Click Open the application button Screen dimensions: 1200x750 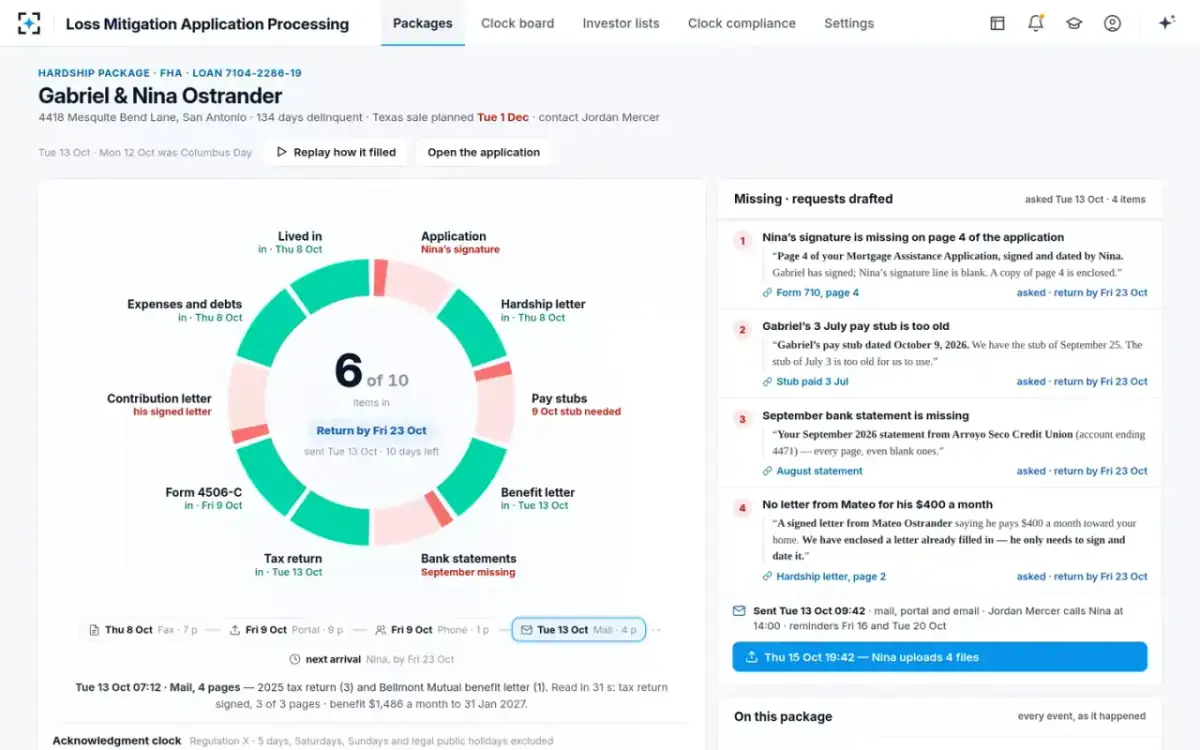tap(484, 152)
